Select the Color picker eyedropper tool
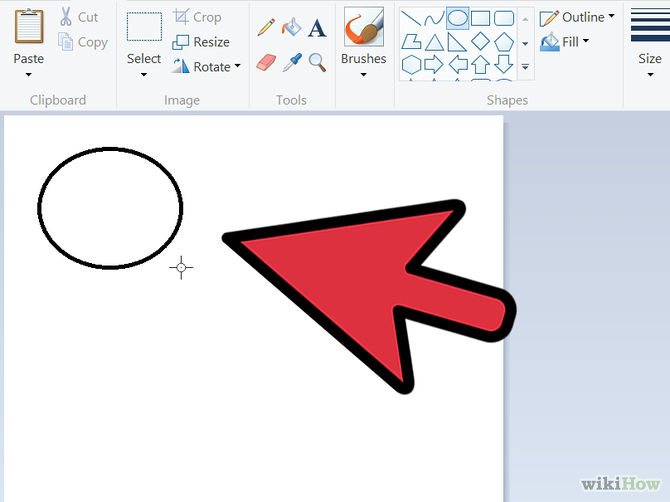 click(x=292, y=62)
